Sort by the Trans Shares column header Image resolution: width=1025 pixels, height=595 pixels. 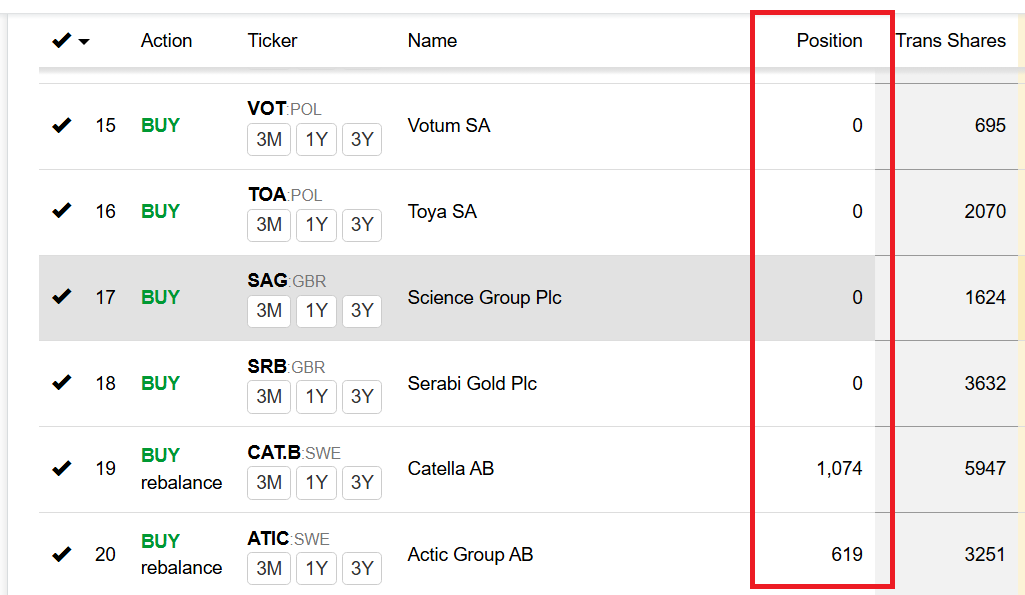point(950,41)
